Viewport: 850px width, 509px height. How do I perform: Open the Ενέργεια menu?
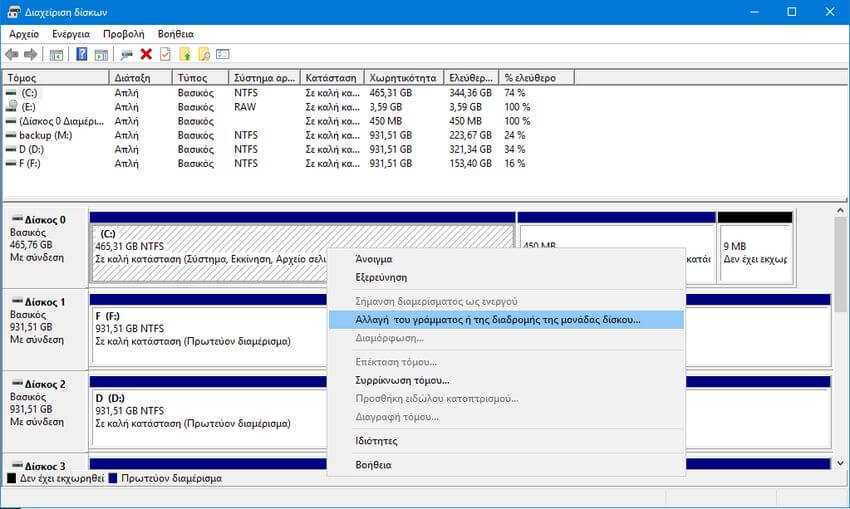pos(71,34)
